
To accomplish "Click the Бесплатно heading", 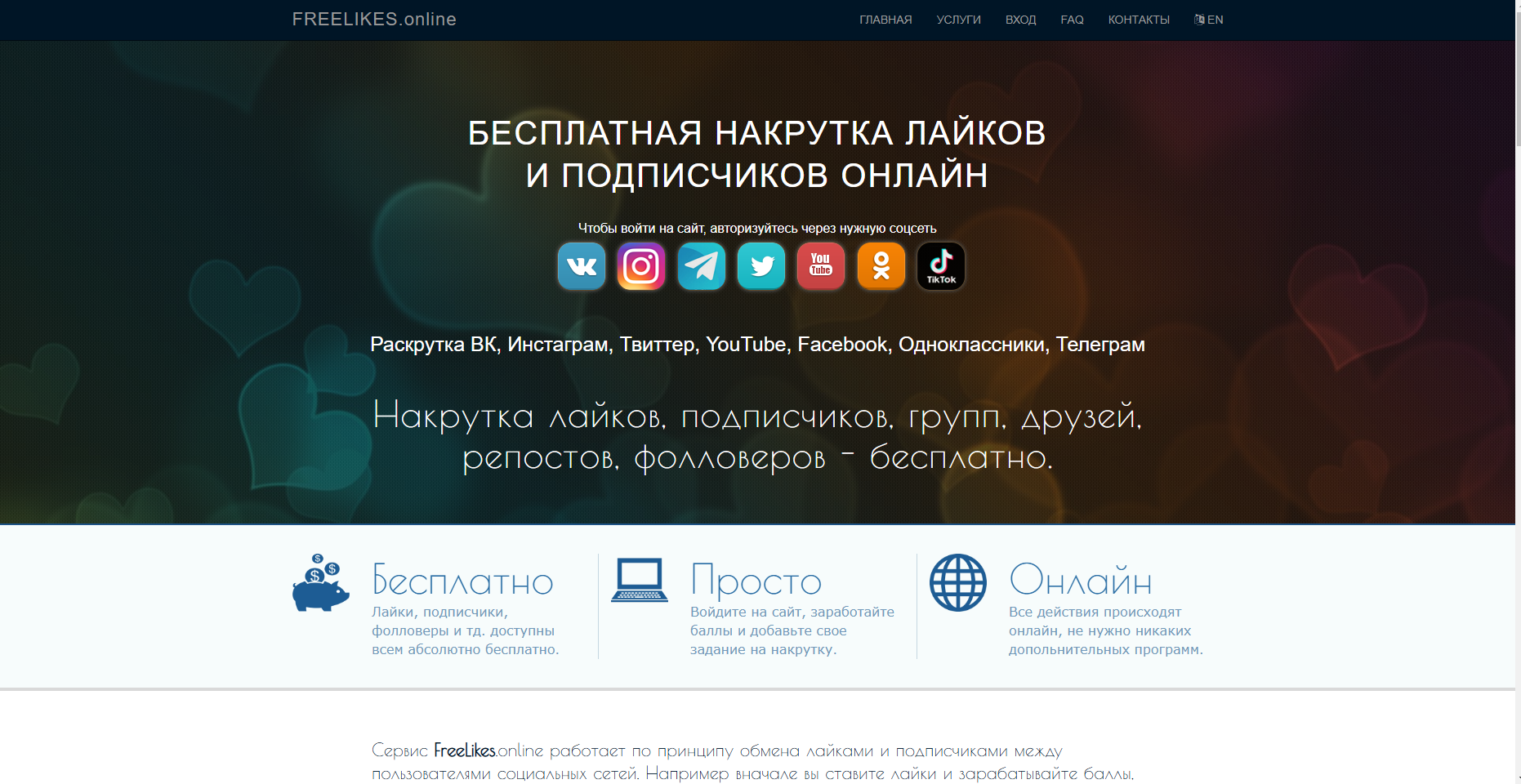I will 462,581.
